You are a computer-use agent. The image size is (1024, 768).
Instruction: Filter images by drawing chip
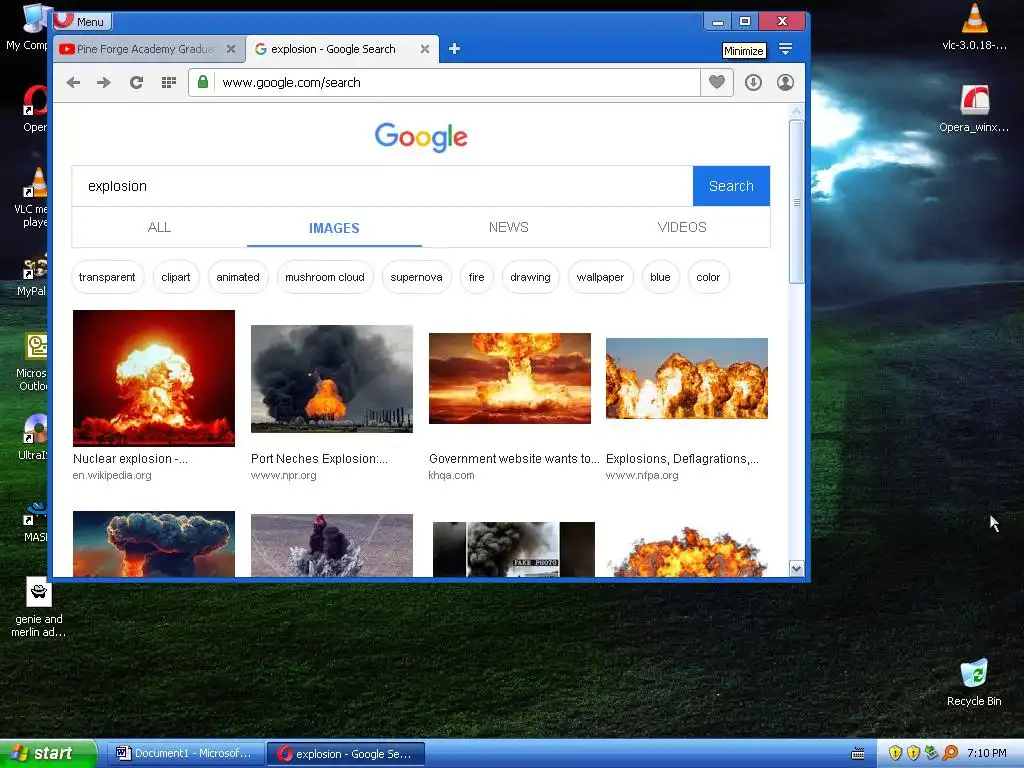tap(530, 277)
